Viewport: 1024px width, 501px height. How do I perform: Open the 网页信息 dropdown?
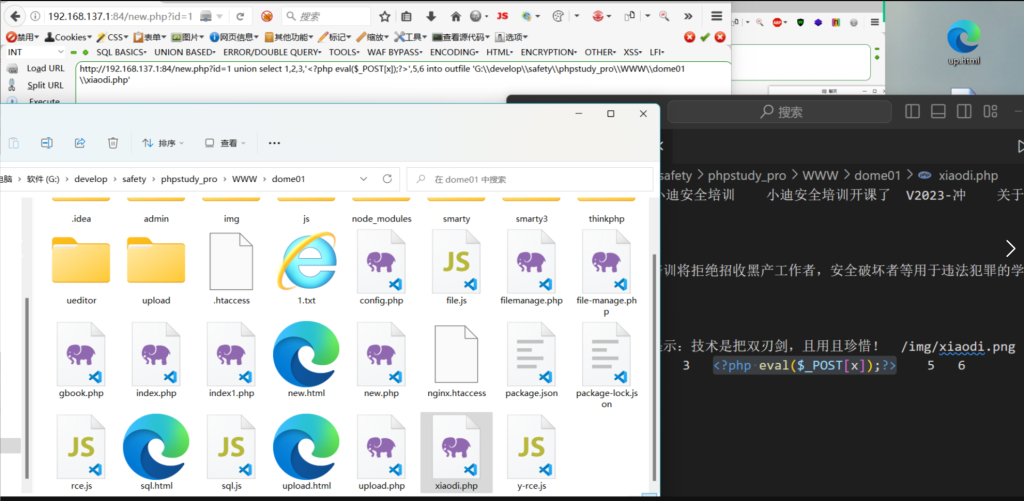[x=234, y=37]
